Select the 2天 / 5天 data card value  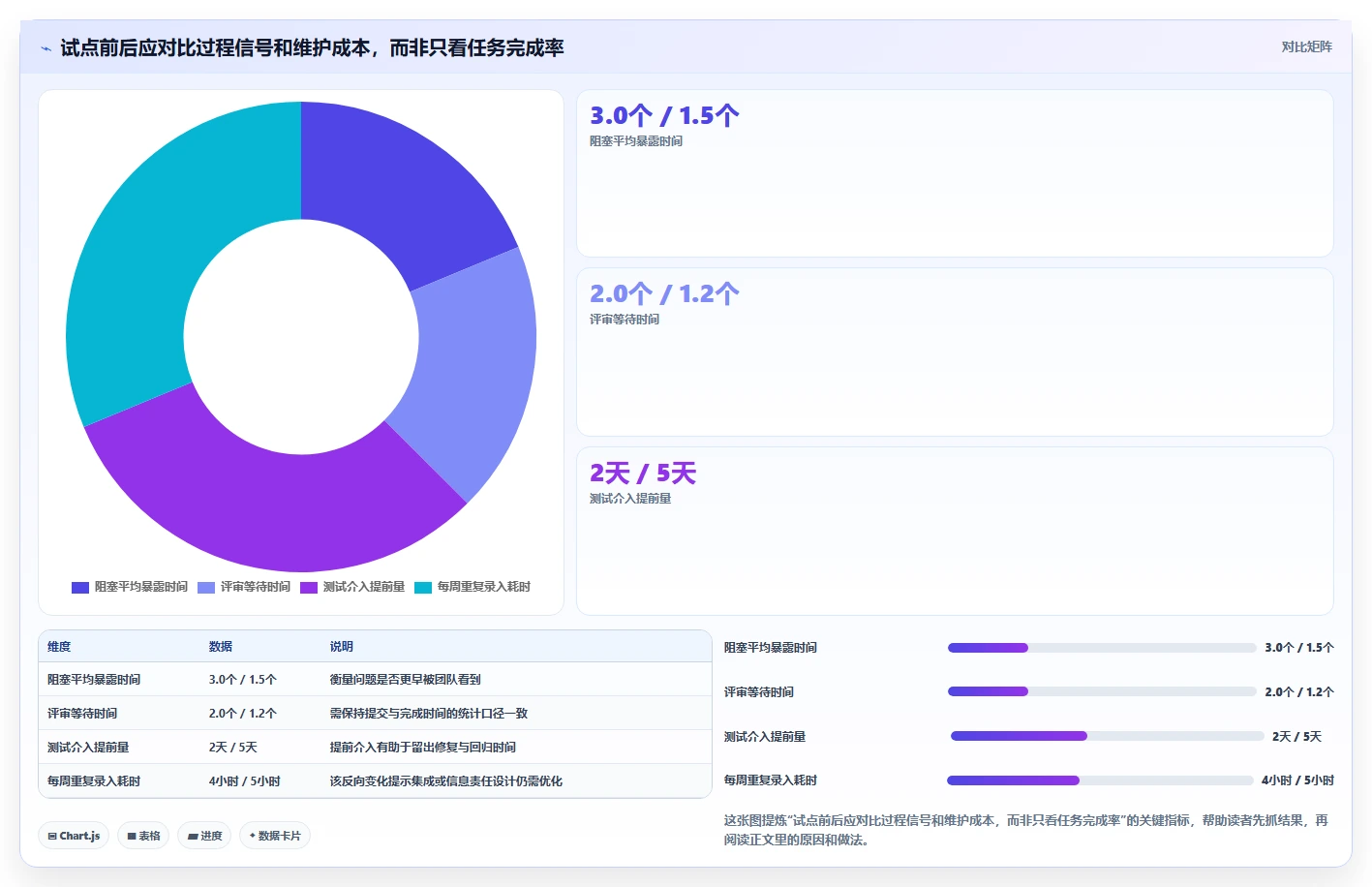tap(643, 473)
